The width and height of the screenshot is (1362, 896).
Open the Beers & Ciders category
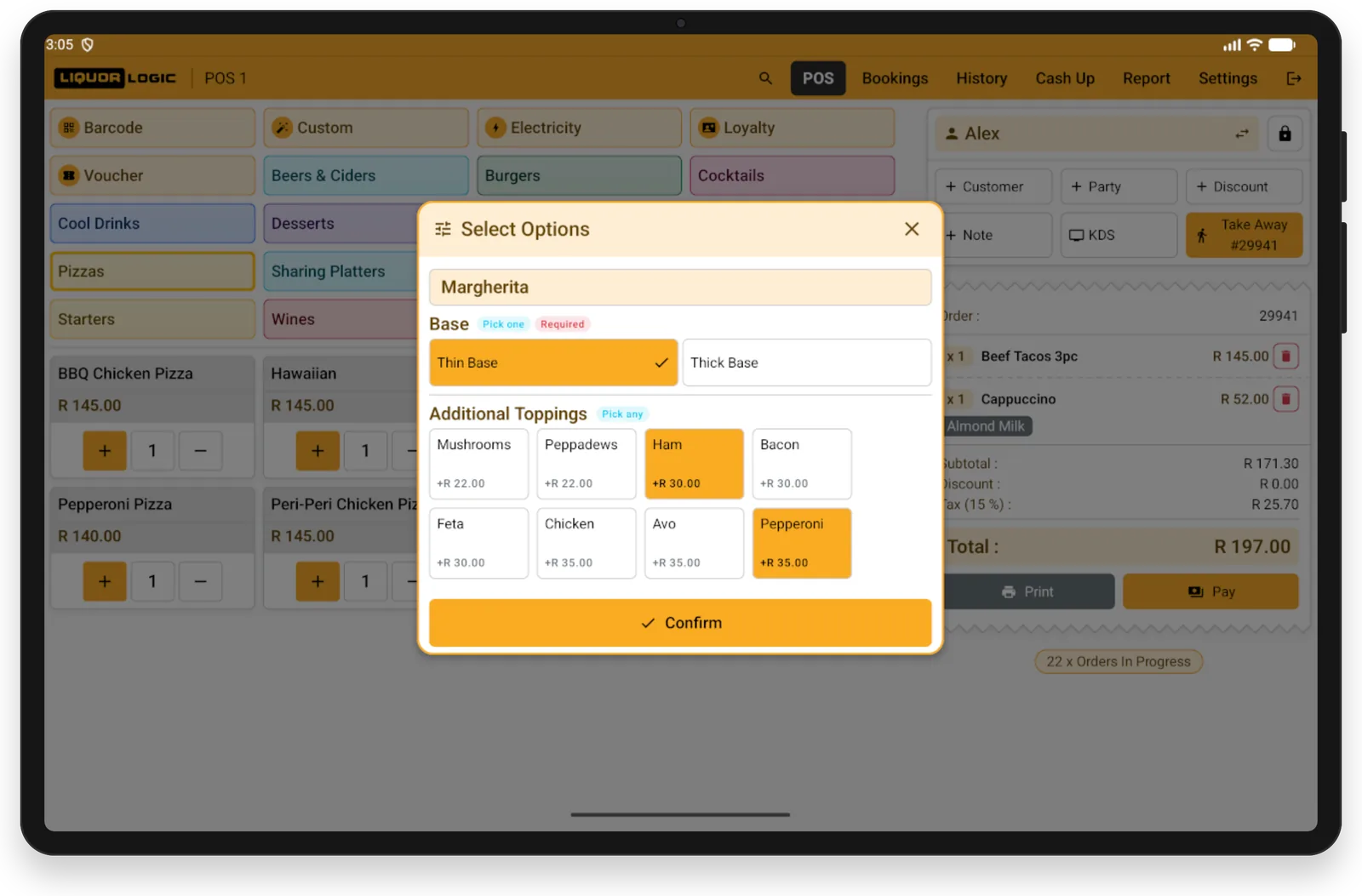coord(366,175)
